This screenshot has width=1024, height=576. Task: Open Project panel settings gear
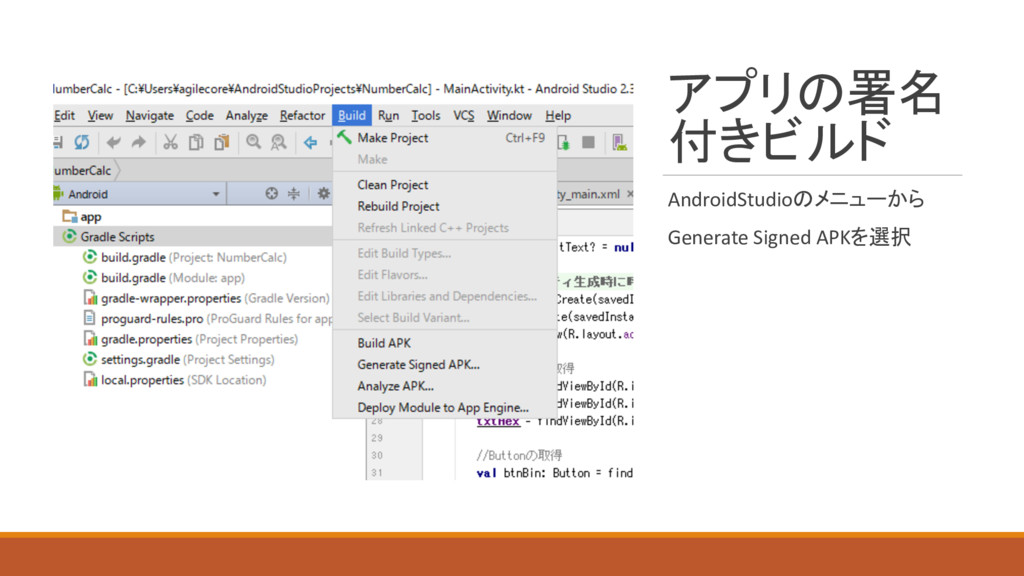[323, 193]
